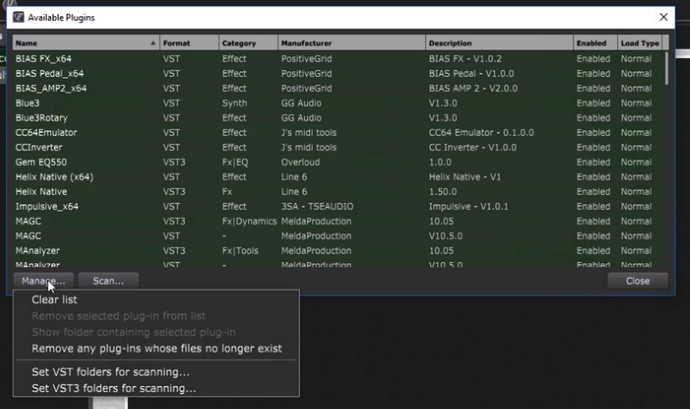690x409 pixels.
Task: Toggle Enabled status for CCInverter row
Action: click(593, 147)
